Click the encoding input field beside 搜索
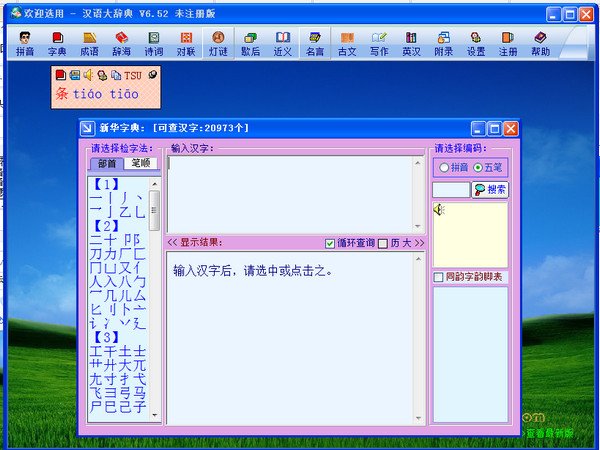600x450 pixels. pyautogui.click(x=451, y=190)
